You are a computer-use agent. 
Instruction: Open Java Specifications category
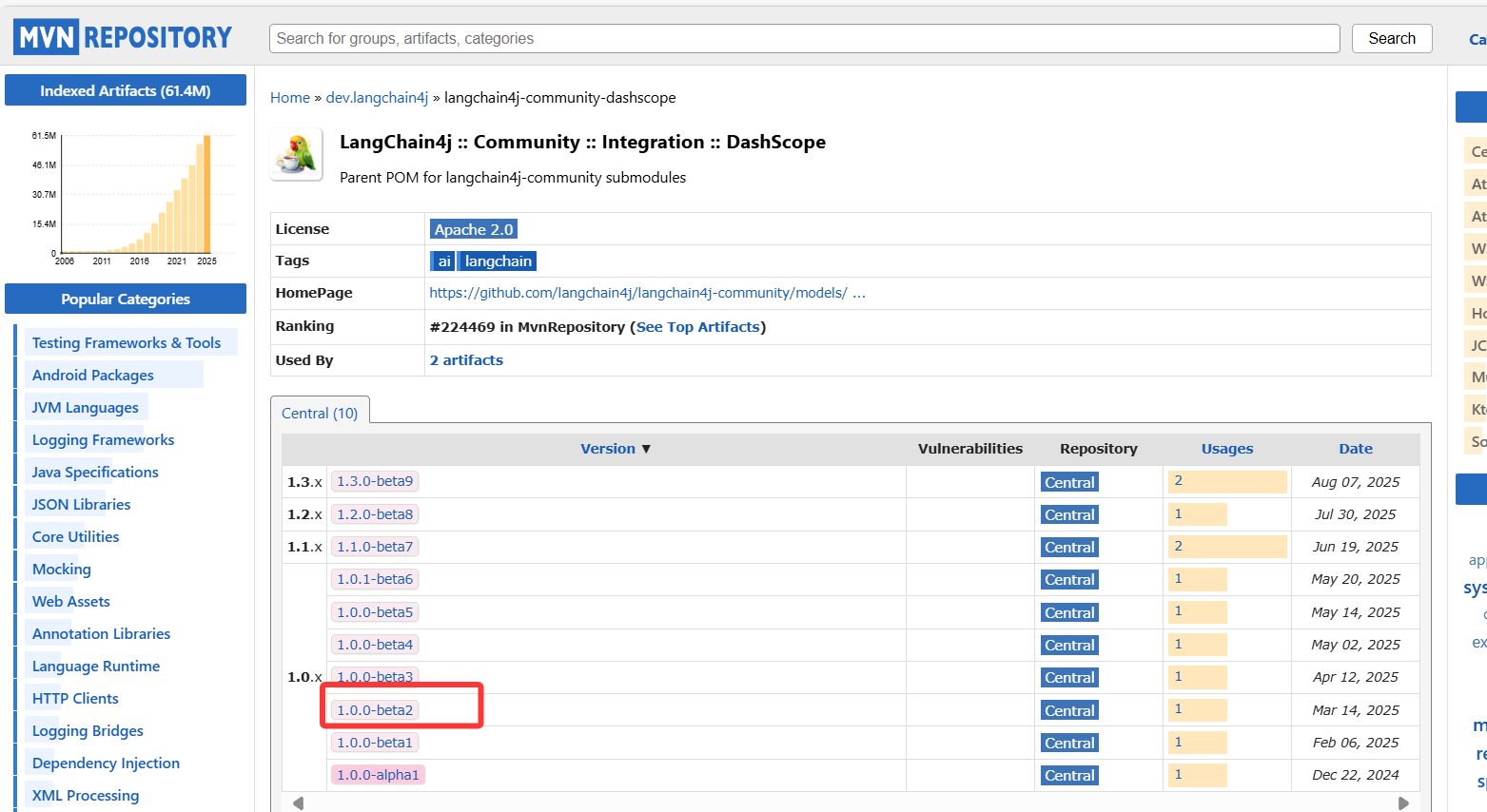tap(95, 472)
